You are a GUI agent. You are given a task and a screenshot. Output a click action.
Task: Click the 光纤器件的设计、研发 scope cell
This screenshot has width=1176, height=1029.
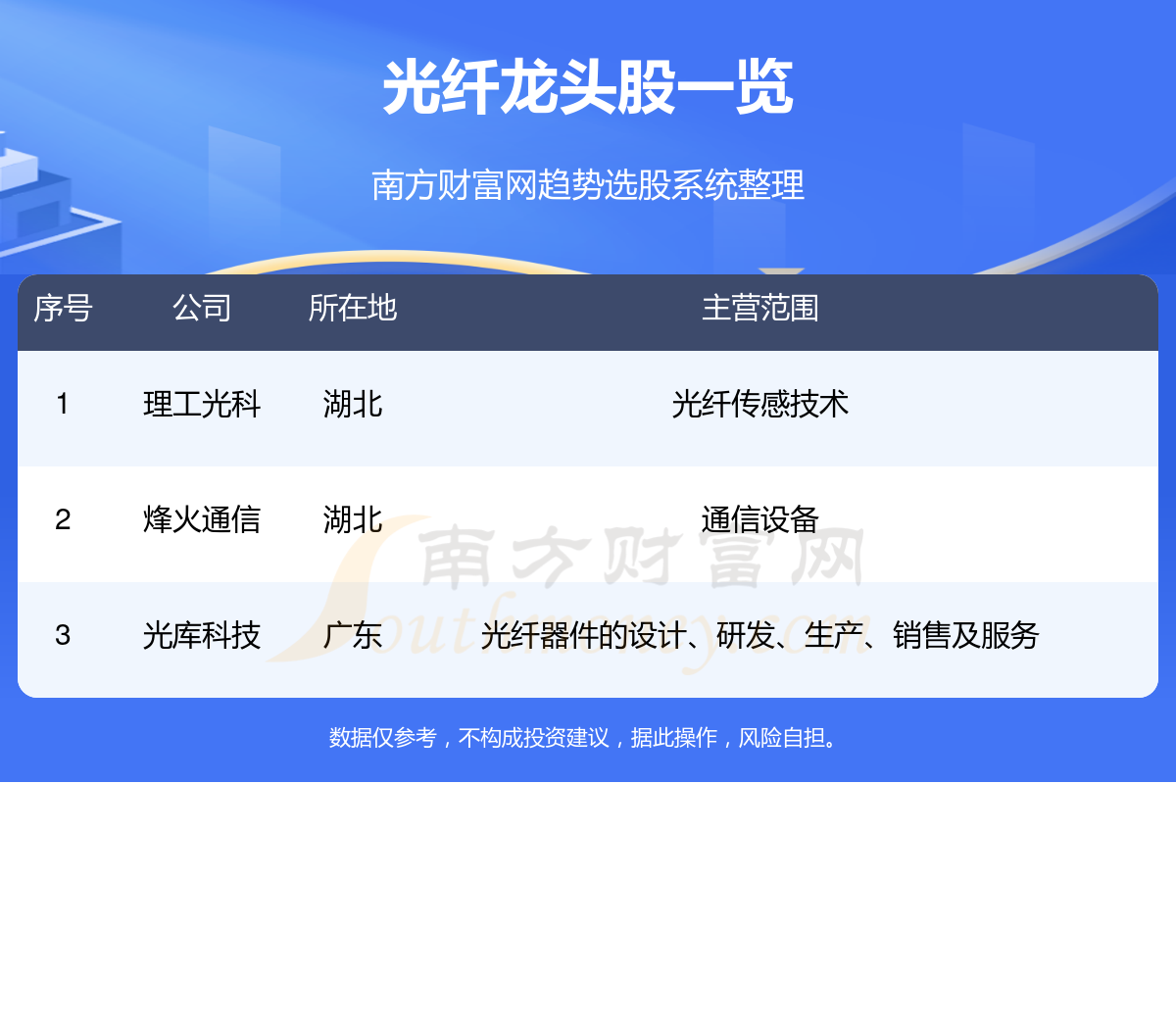760,635
